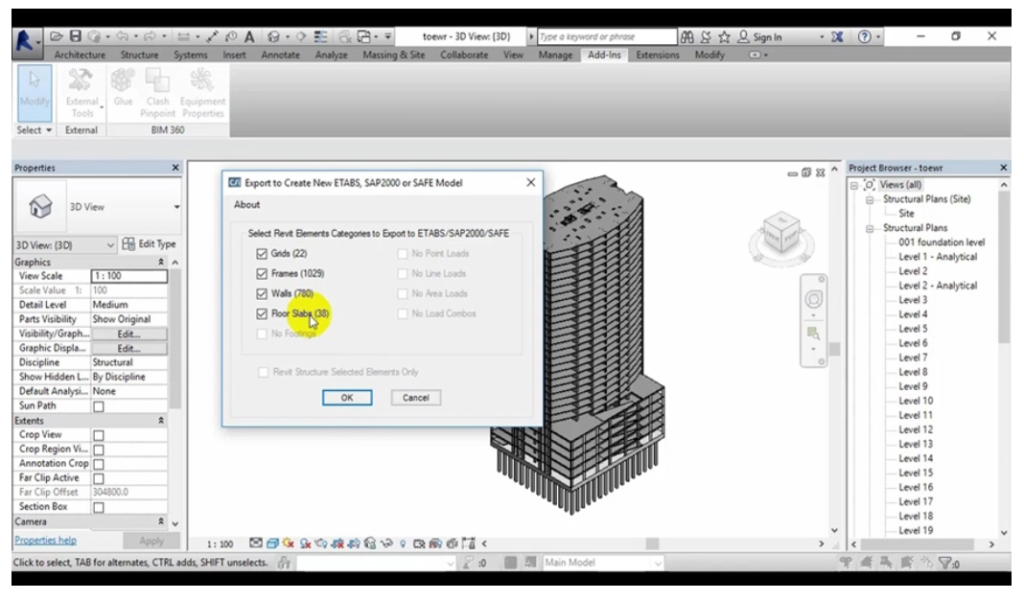This screenshot has height=600, width=1024.
Task: Click the Project Browser vertical scrollbar
Action: point(1004,267)
